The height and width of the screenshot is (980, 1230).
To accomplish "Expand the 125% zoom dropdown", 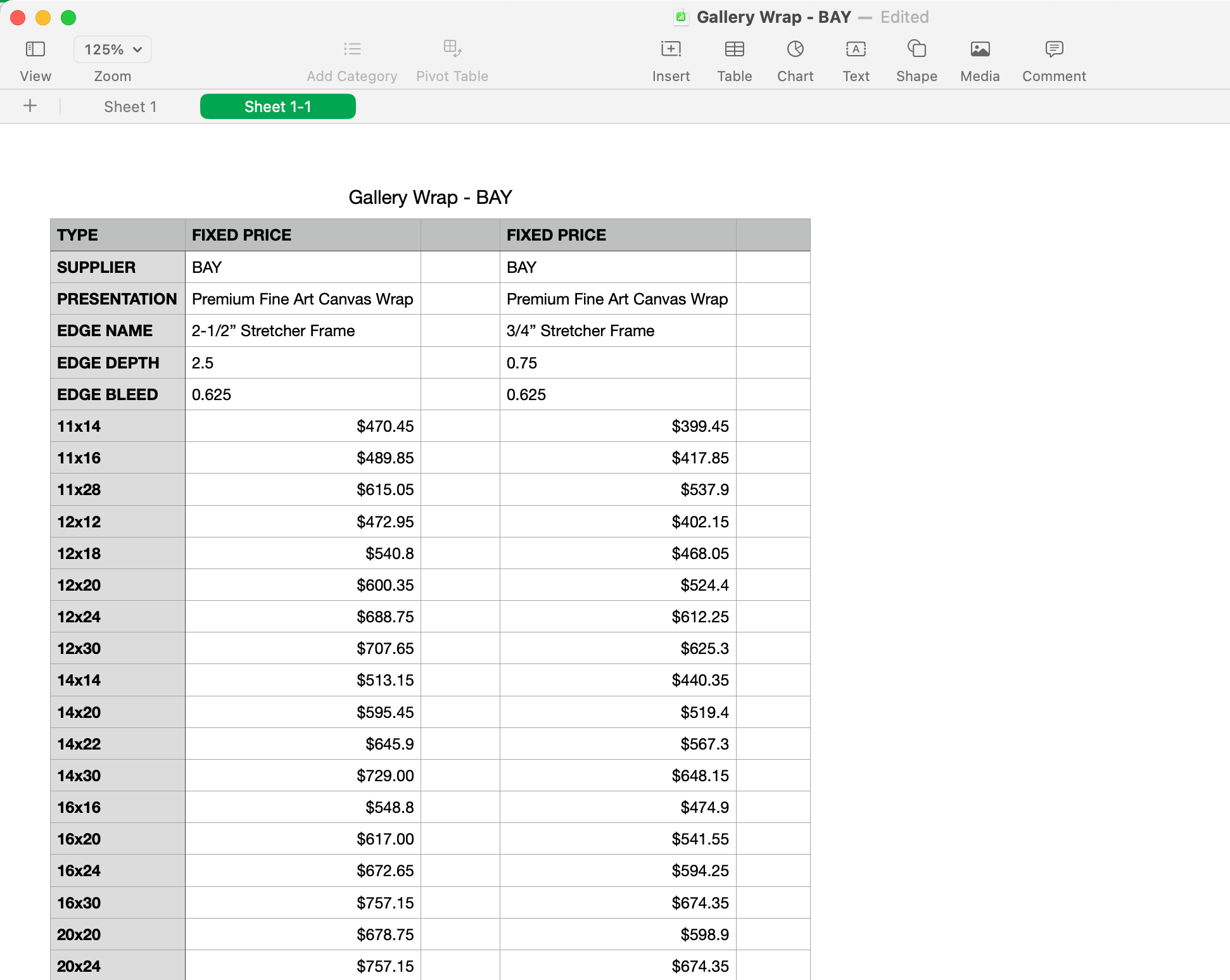I will pos(113,49).
